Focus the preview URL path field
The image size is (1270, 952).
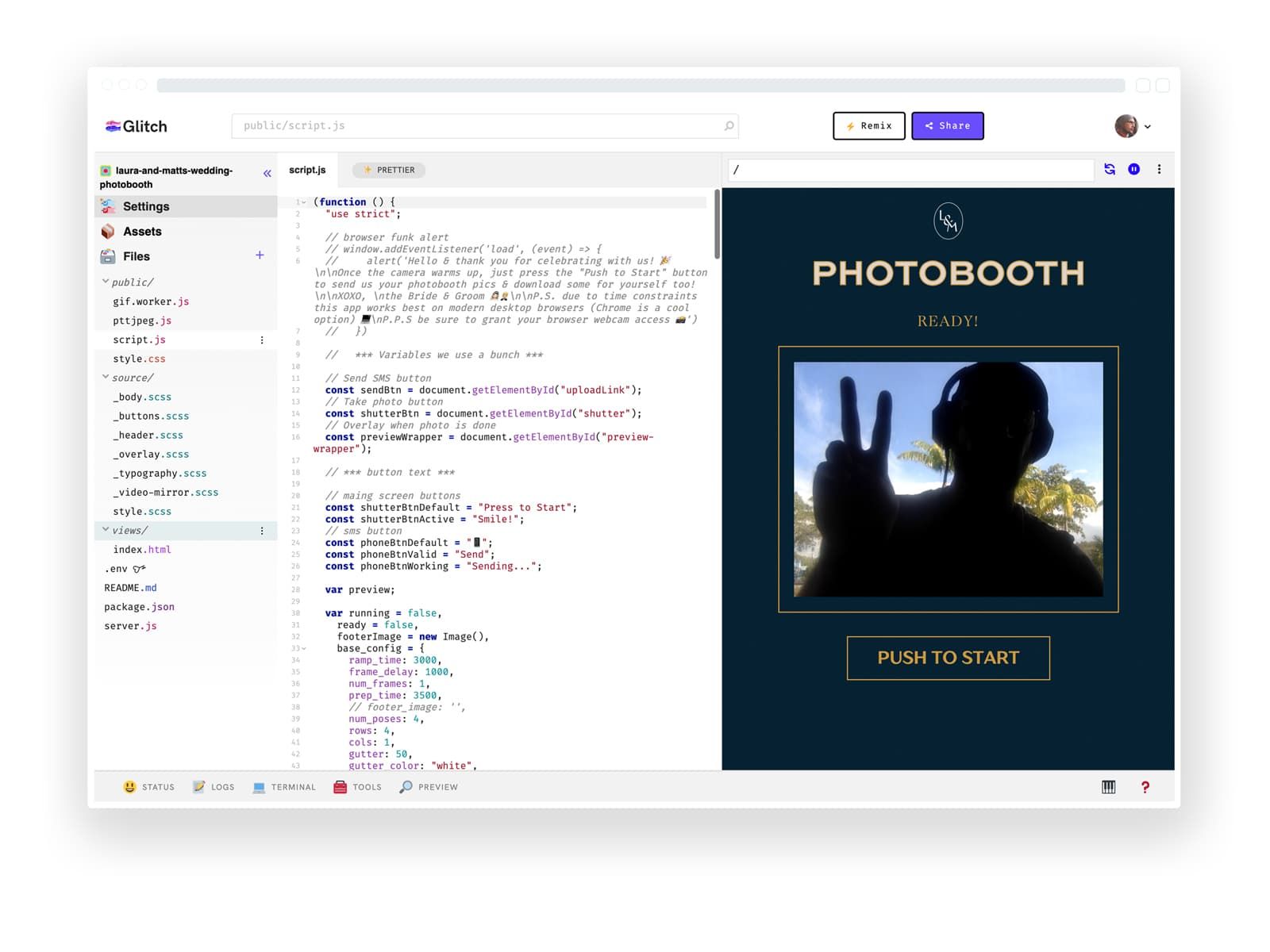click(x=911, y=170)
